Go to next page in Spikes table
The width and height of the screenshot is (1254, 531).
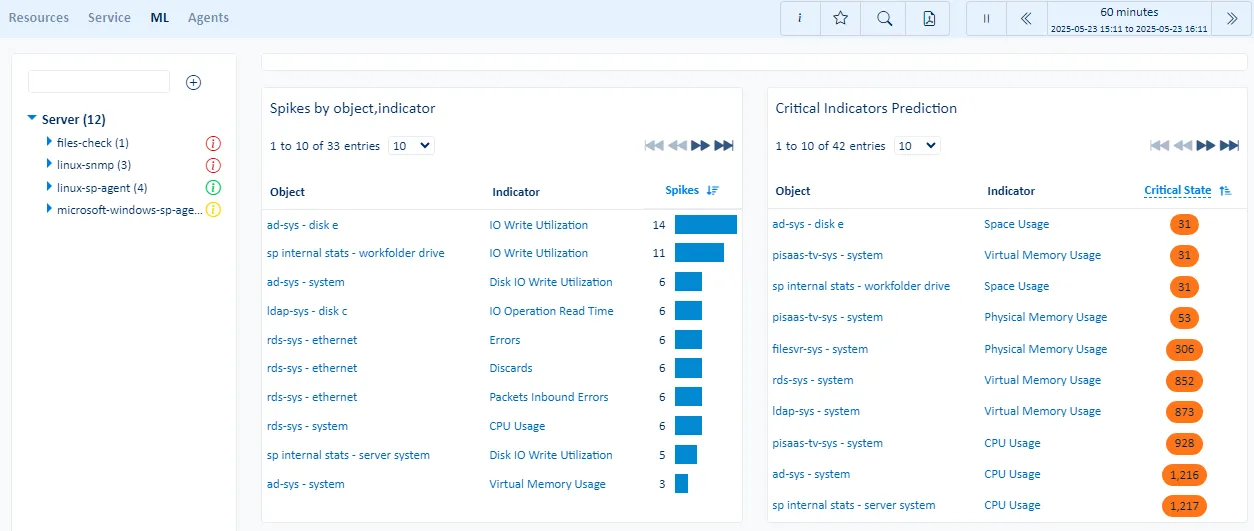click(x=701, y=146)
